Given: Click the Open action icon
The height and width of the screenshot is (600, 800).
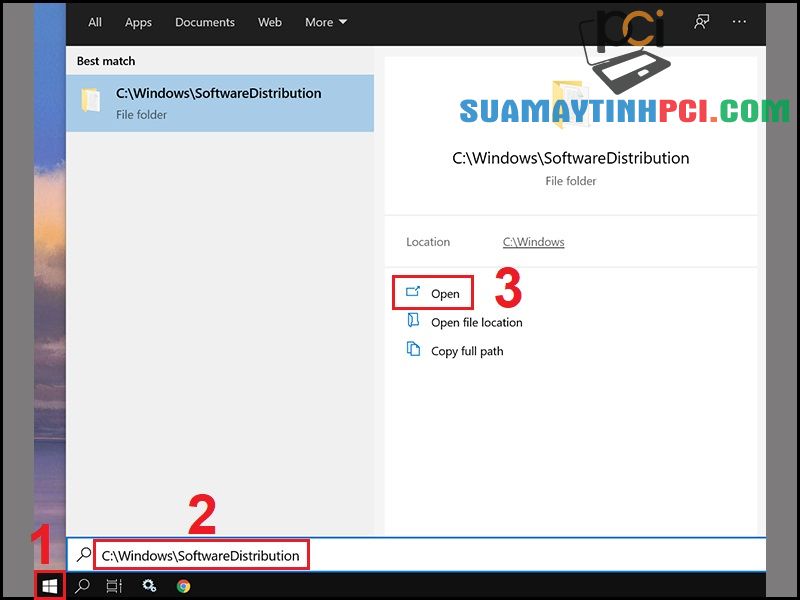Looking at the screenshot, I should (413, 292).
